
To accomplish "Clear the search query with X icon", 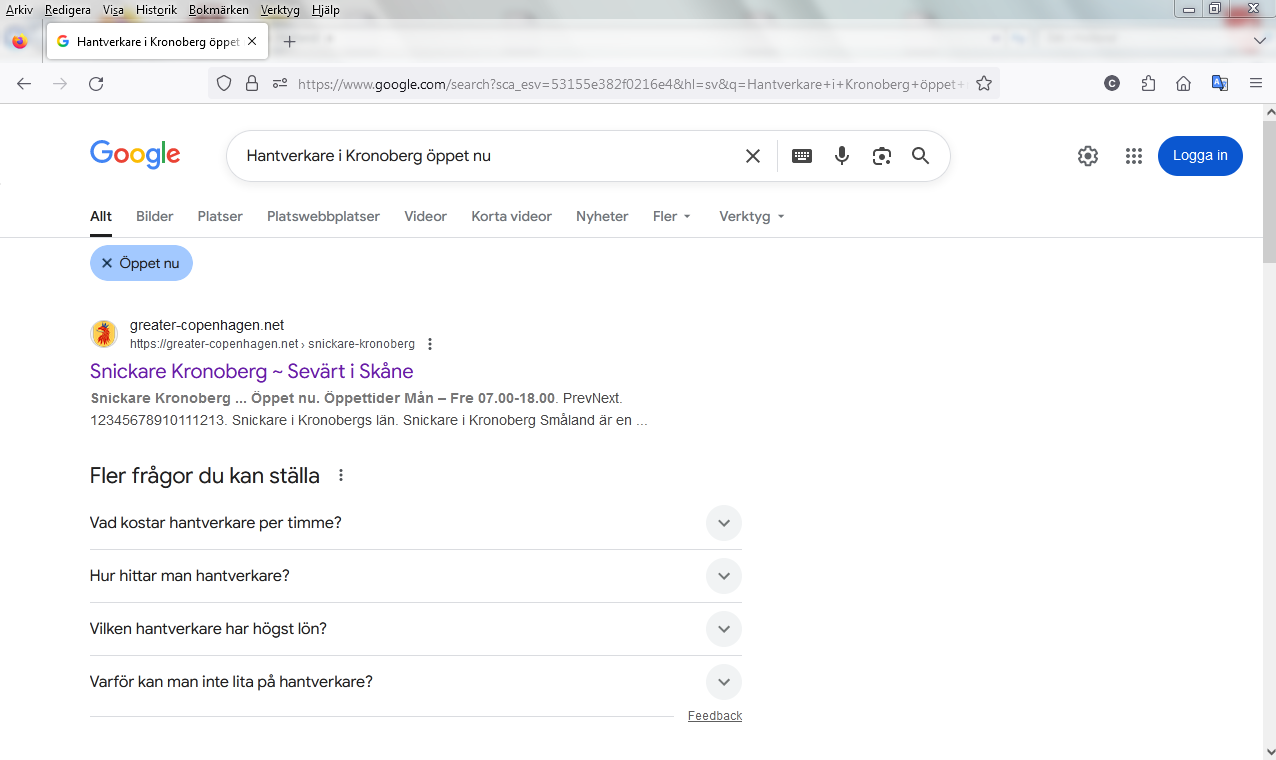I will (x=753, y=156).
